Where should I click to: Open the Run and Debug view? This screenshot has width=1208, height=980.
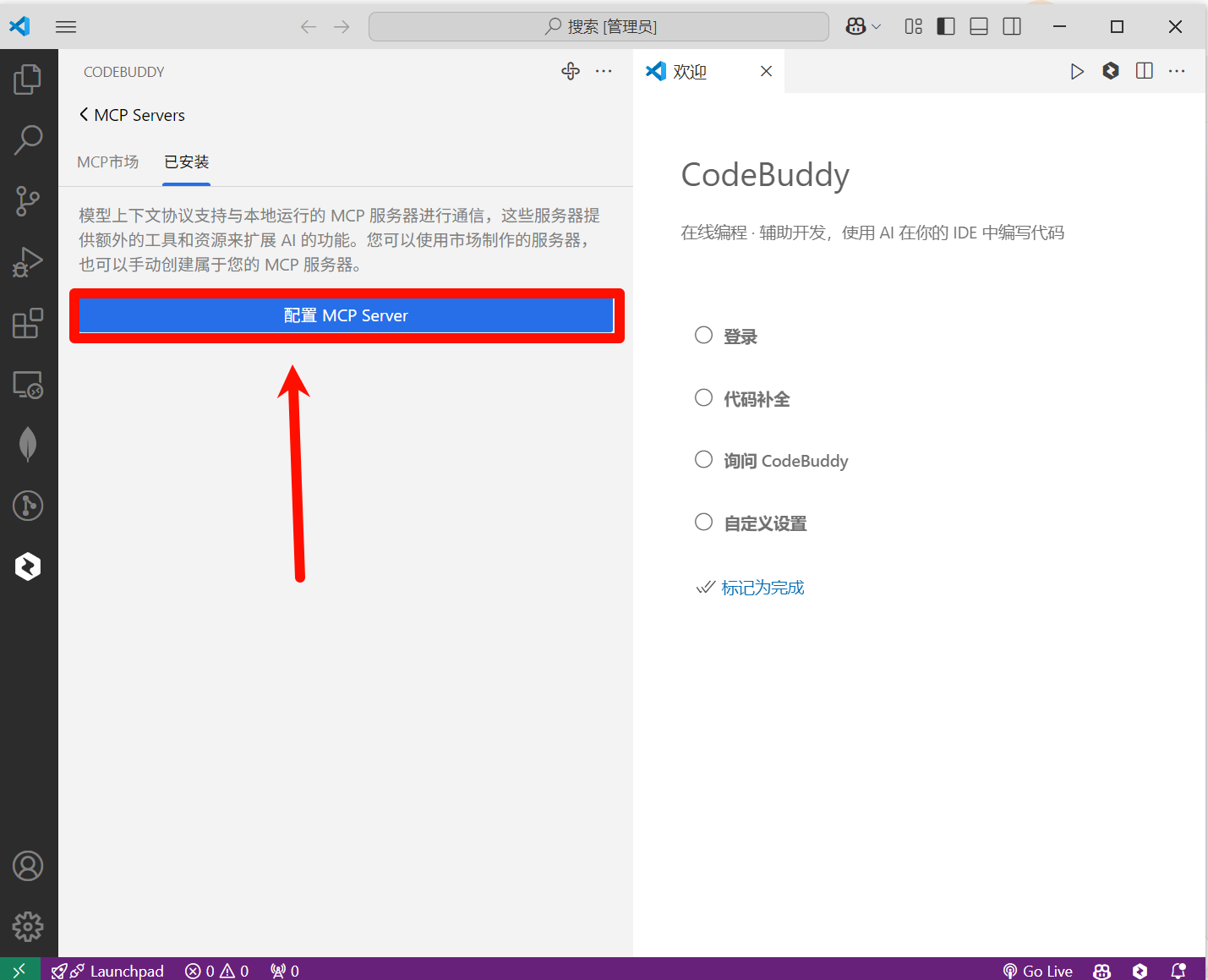pyautogui.click(x=28, y=262)
